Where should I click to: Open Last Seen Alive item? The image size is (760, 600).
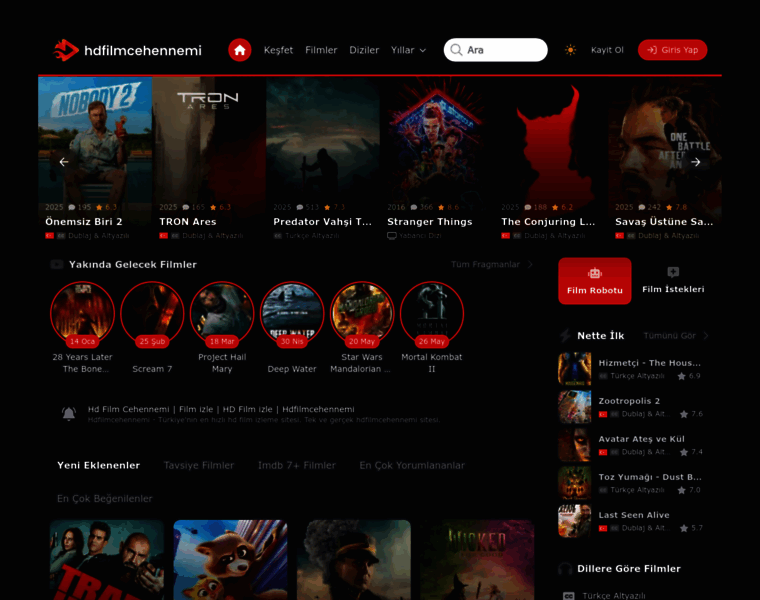[x=634, y=521]
